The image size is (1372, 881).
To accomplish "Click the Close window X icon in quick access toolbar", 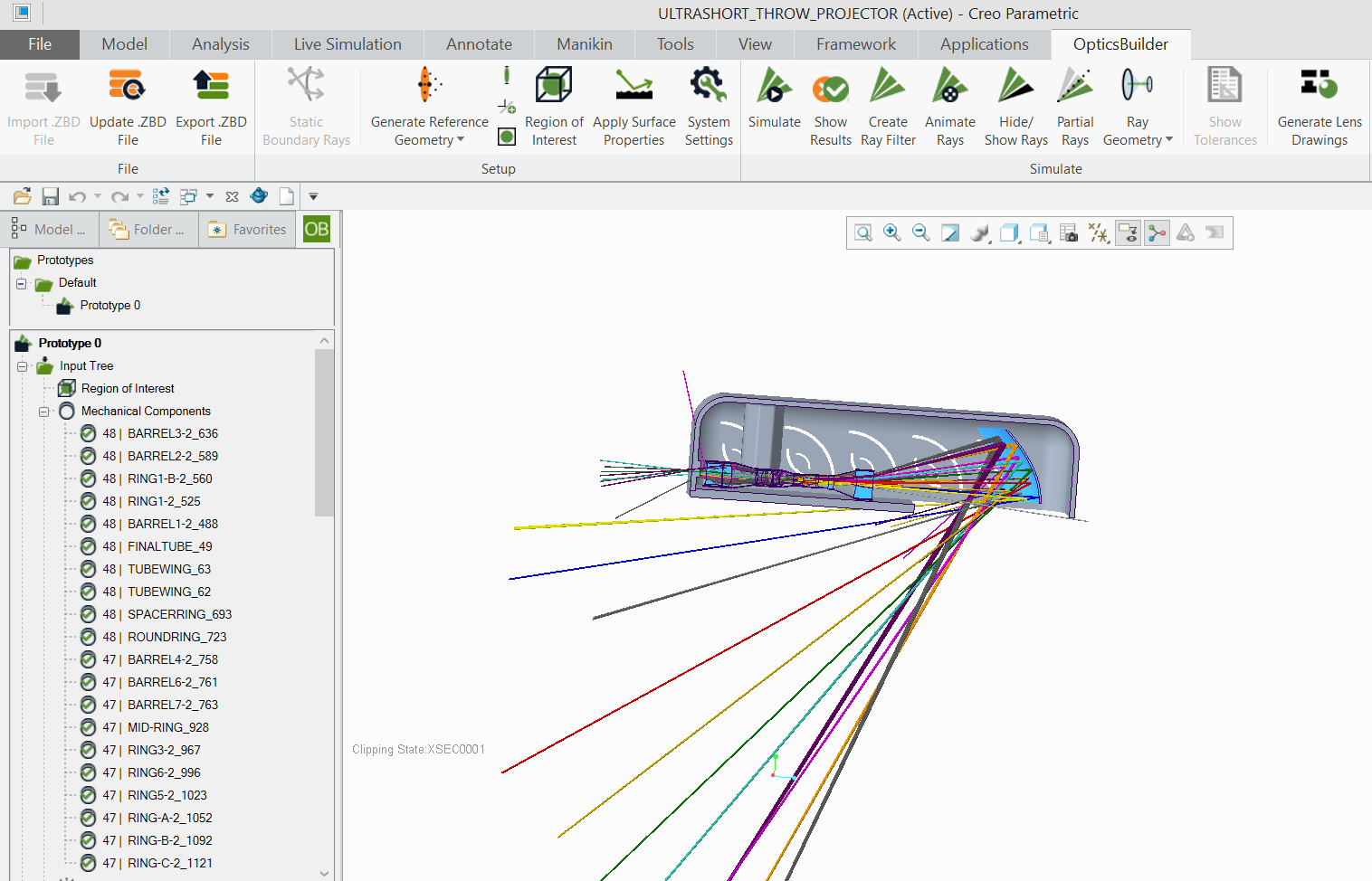I will 232,196.
